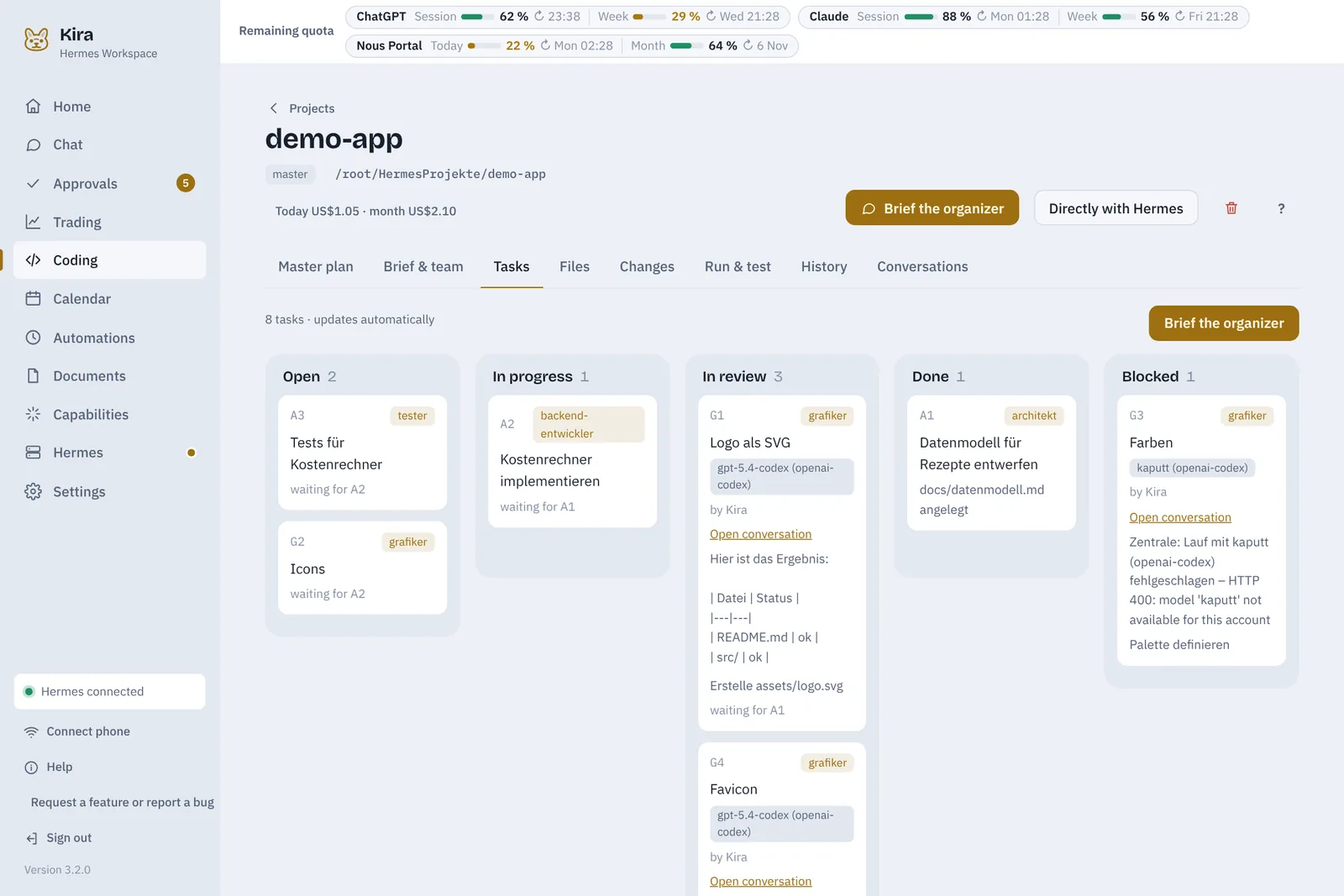Open conversation link in Logo als SVG card

tap(761, 534)
